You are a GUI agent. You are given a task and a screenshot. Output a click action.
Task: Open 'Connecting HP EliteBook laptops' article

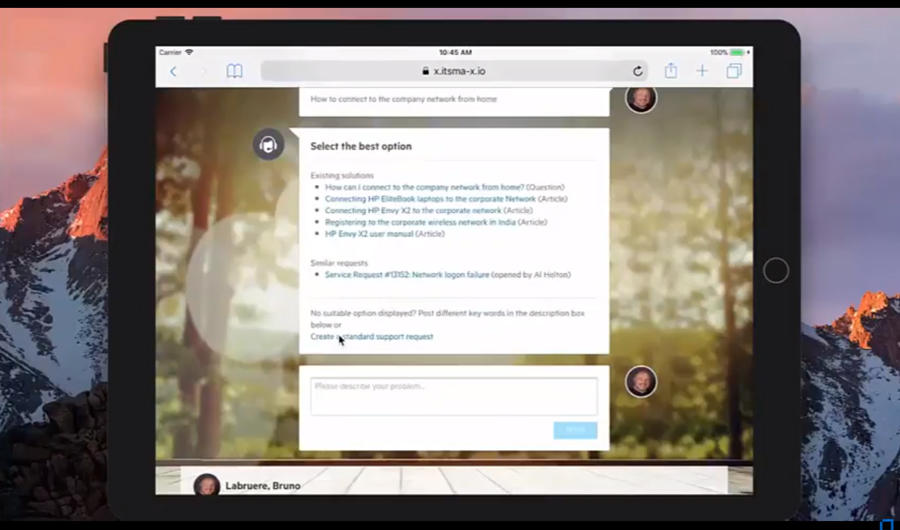[x=429, y=199]
